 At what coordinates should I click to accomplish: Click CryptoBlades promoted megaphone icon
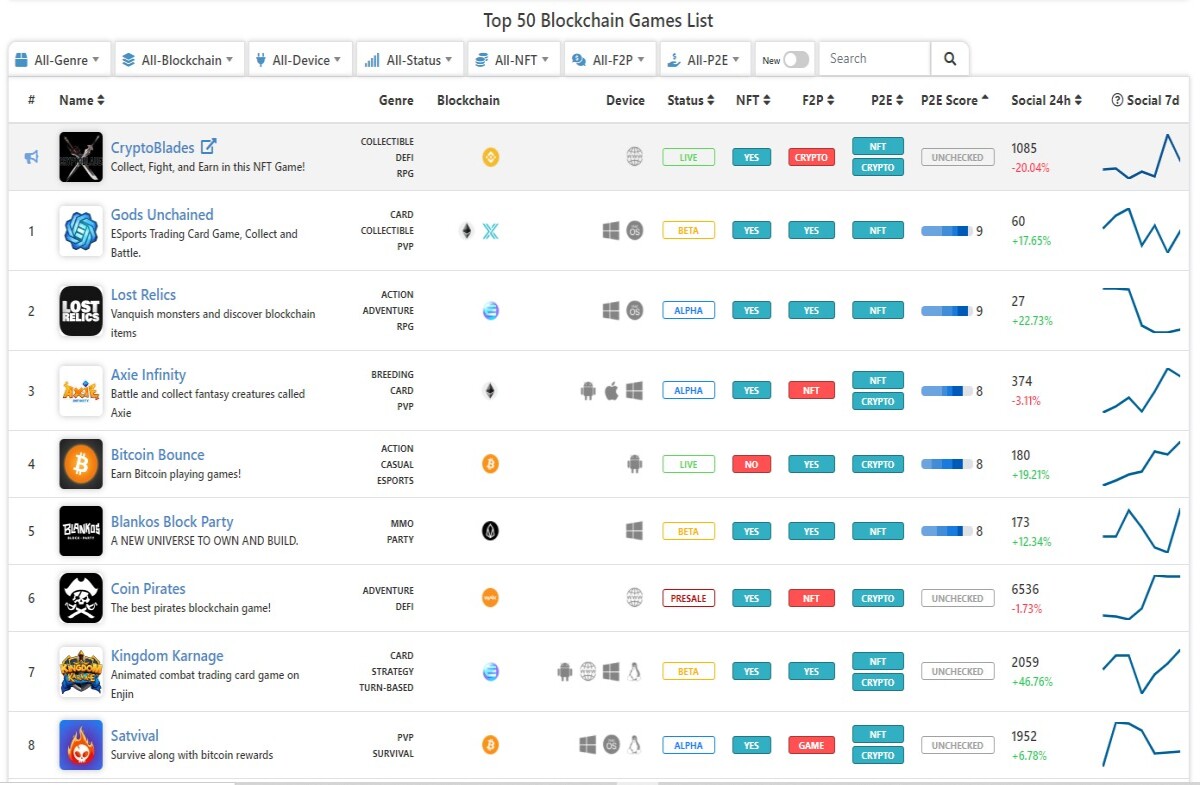pos(31,157)
